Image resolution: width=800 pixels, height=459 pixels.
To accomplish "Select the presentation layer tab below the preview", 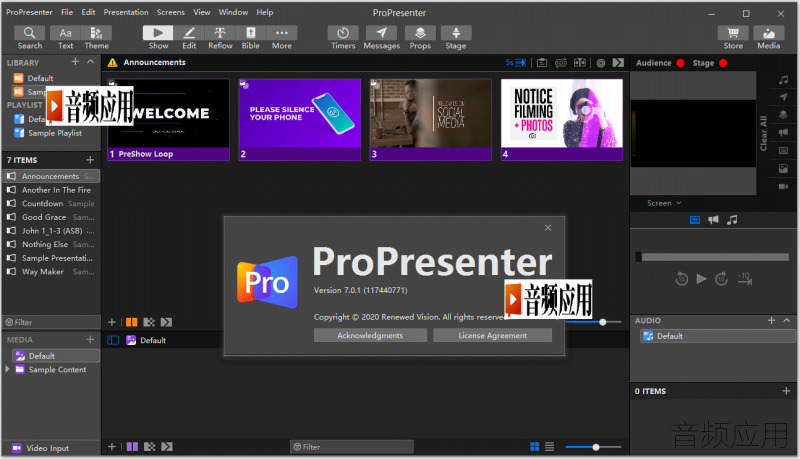I will pyautogui.click(x=695, y=220).
